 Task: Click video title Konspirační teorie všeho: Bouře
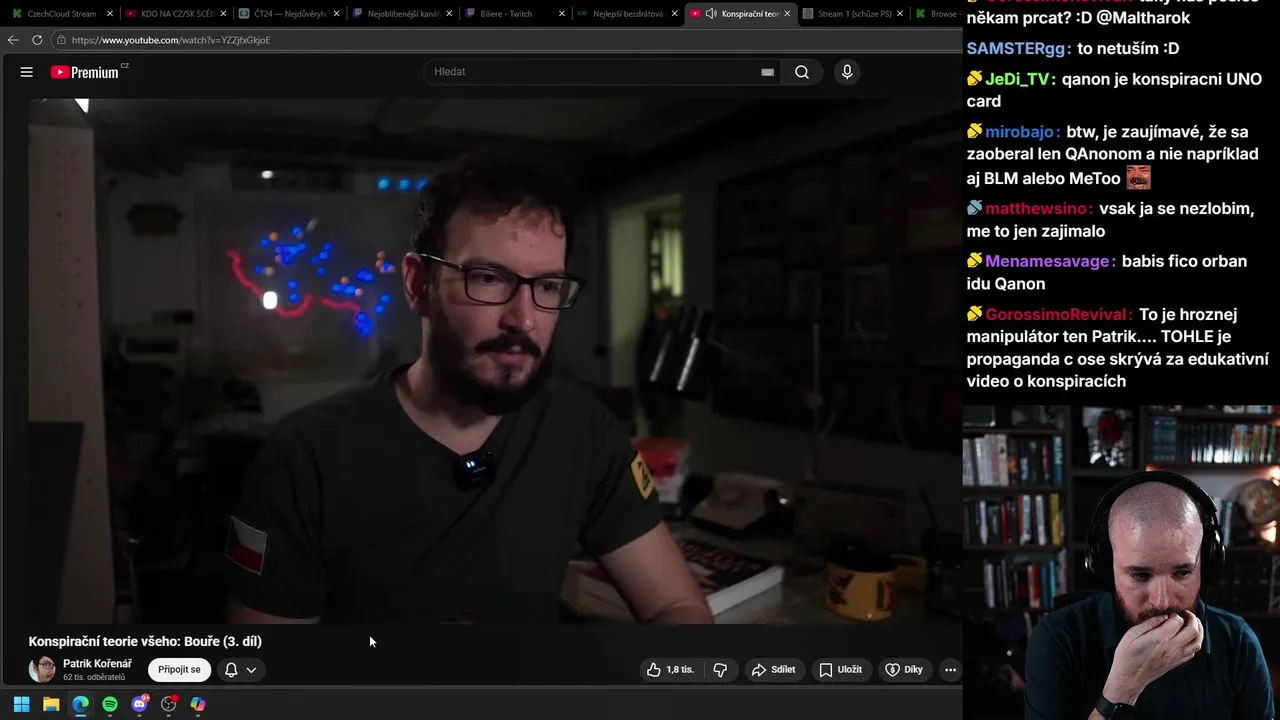pyautogui.click(x=145, y=641)
